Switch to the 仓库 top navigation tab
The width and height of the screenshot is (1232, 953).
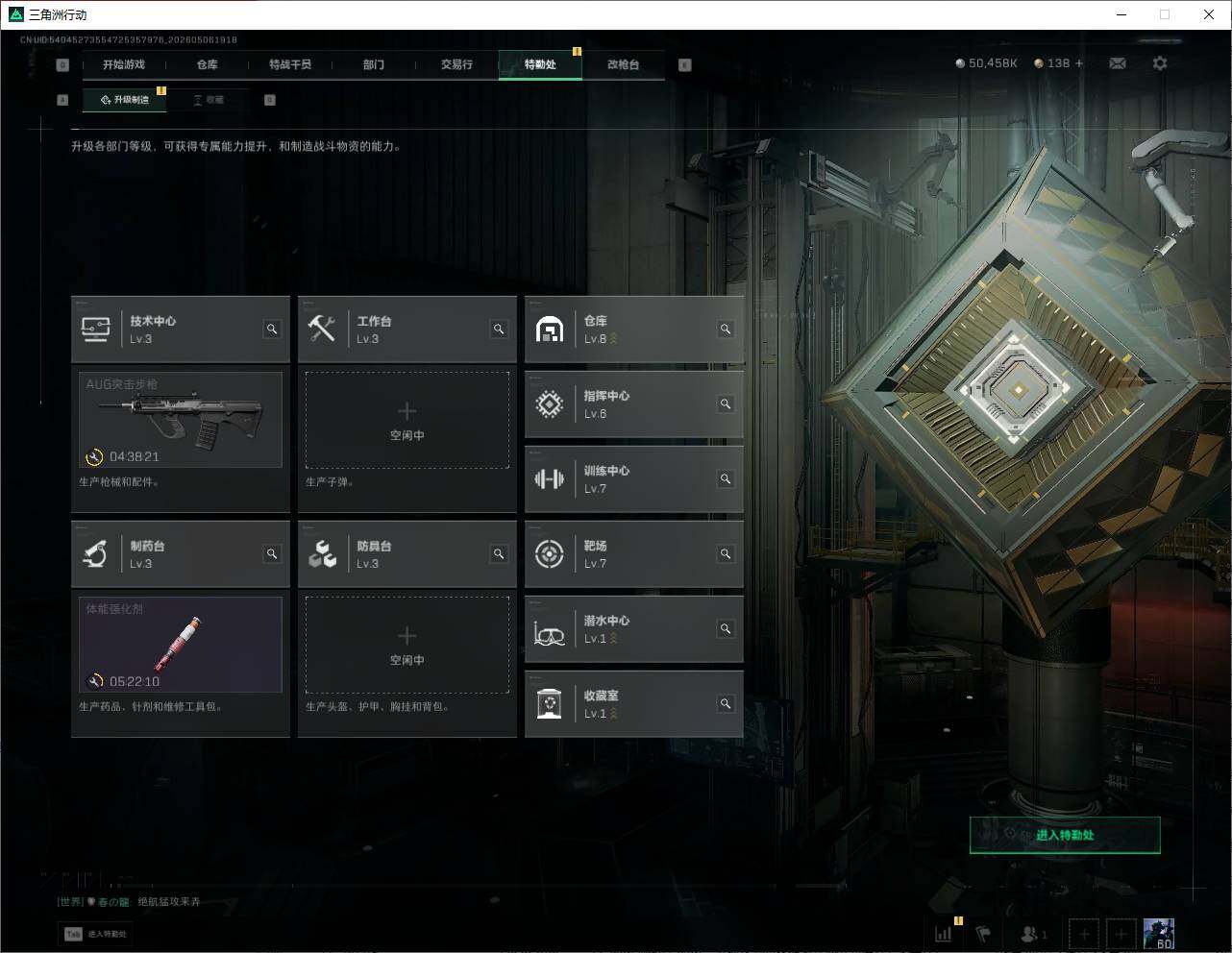pyautogui.click(x=208, y=64)
